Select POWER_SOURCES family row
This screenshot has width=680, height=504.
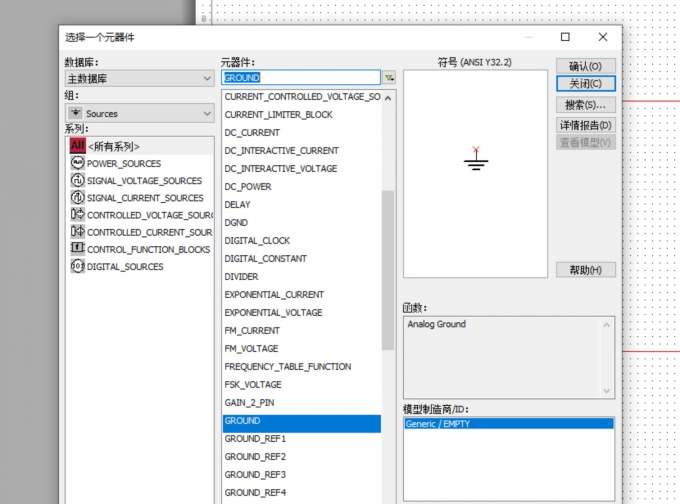click(140, 163)
